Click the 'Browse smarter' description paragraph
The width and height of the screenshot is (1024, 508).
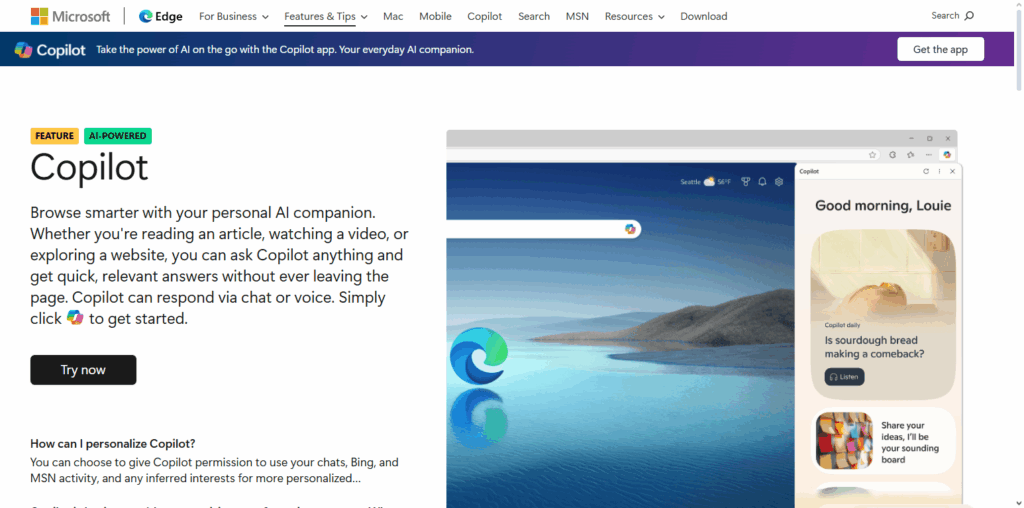[x=219, y=266]
